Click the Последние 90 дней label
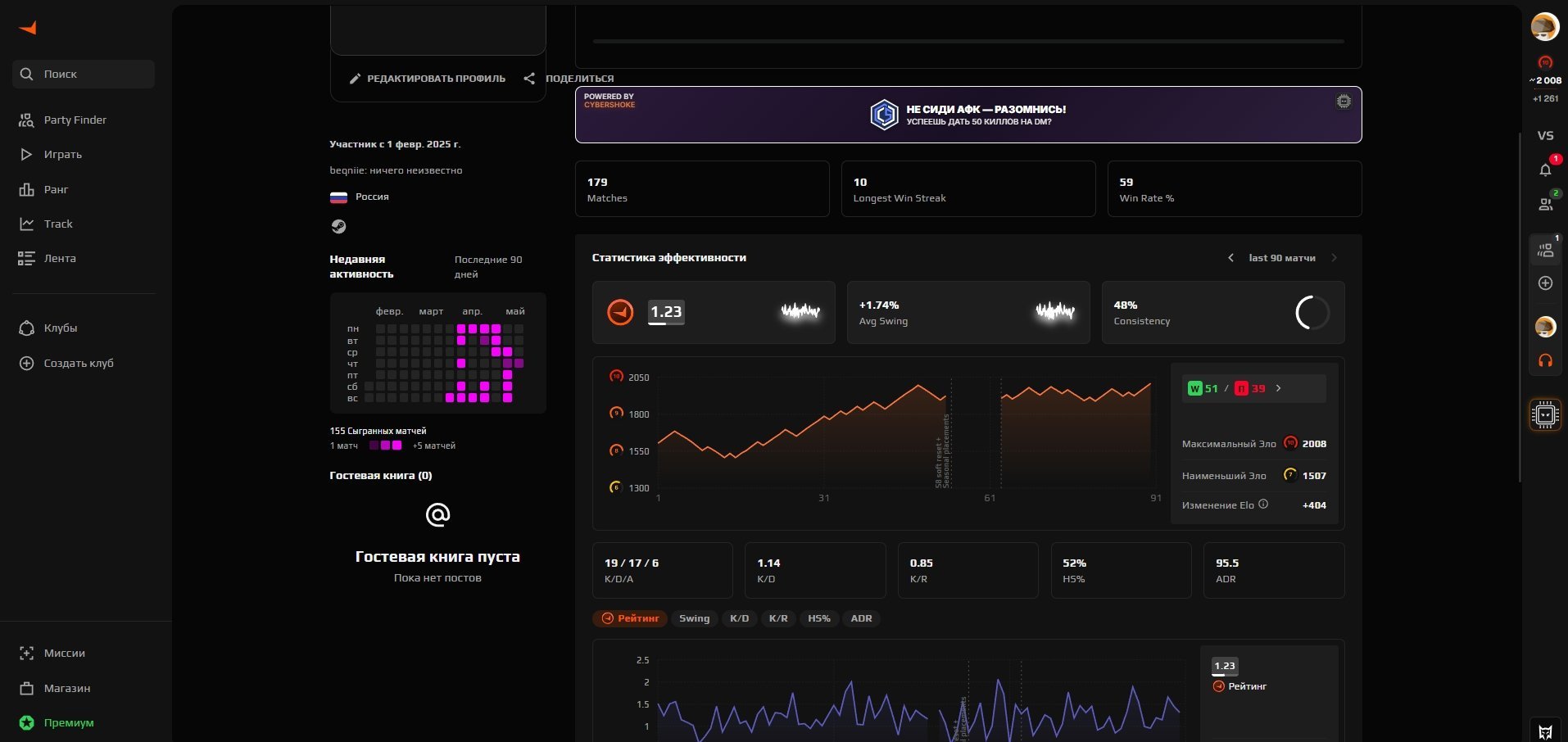Image resolution: width=1568 pixels, height=742 pixels. point(488,267)
